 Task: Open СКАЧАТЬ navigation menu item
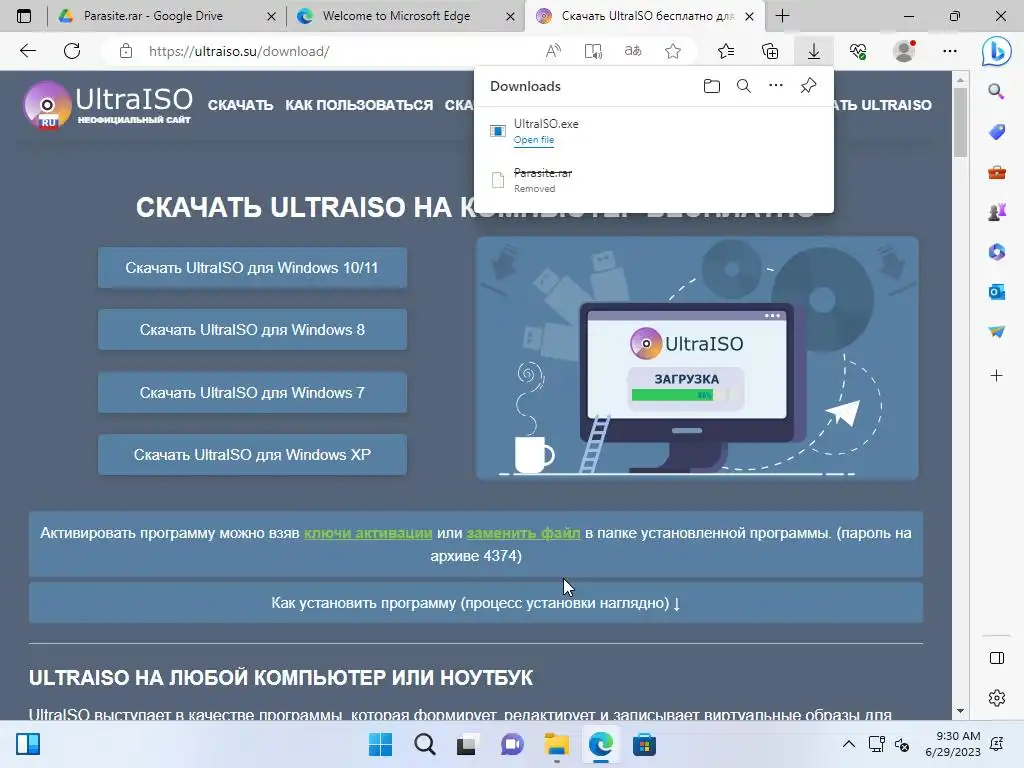pyautogui.click(x=240, y=105)
